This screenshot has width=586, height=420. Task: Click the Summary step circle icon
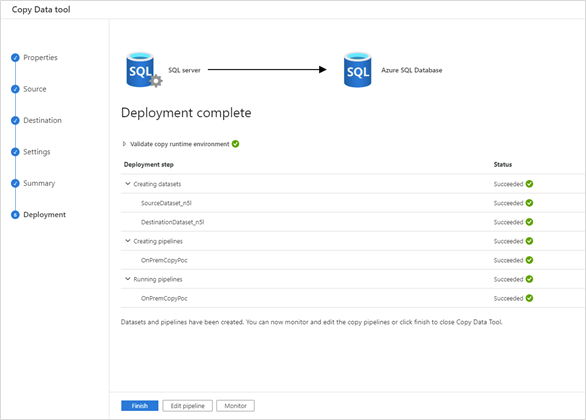pyautogui.click(x=15, y=183)
